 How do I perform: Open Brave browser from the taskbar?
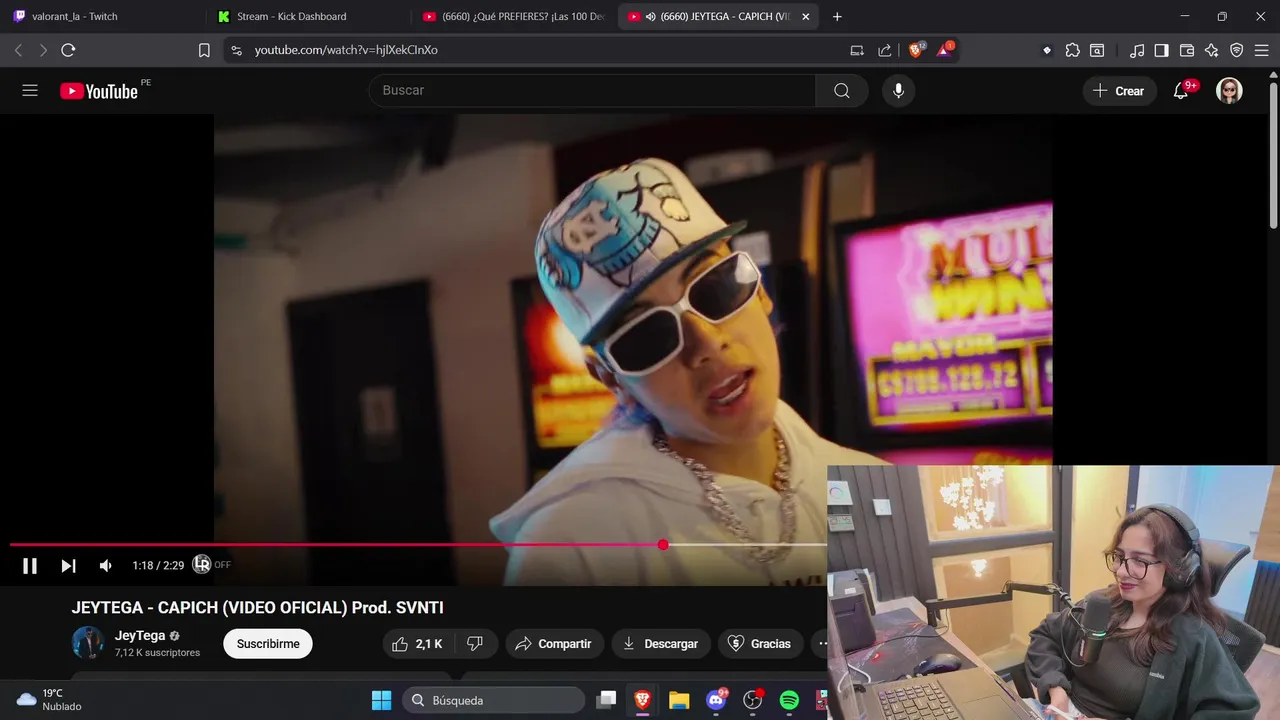tap(642, 700)
